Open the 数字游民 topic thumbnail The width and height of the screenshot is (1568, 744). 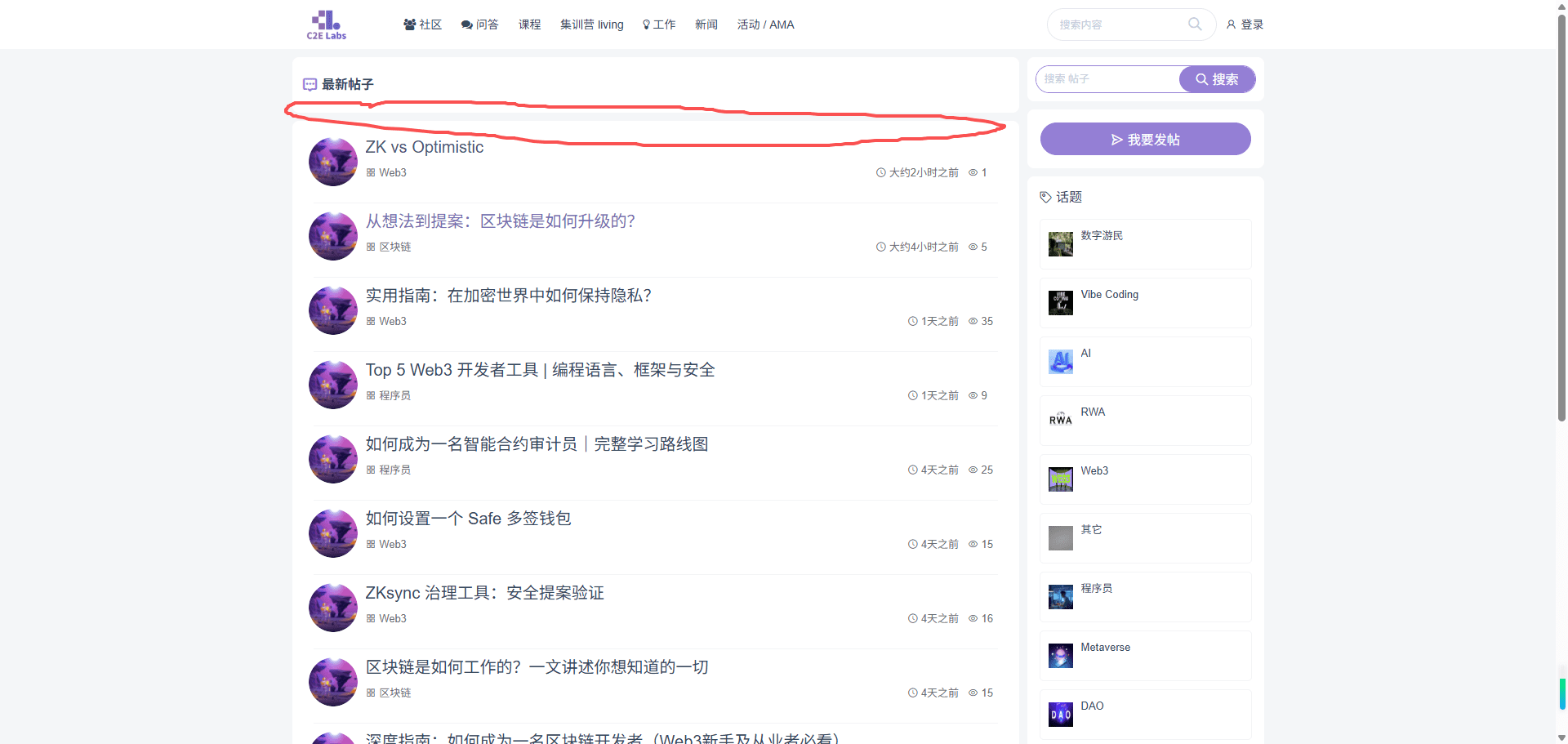click(x=1060, y=244)
